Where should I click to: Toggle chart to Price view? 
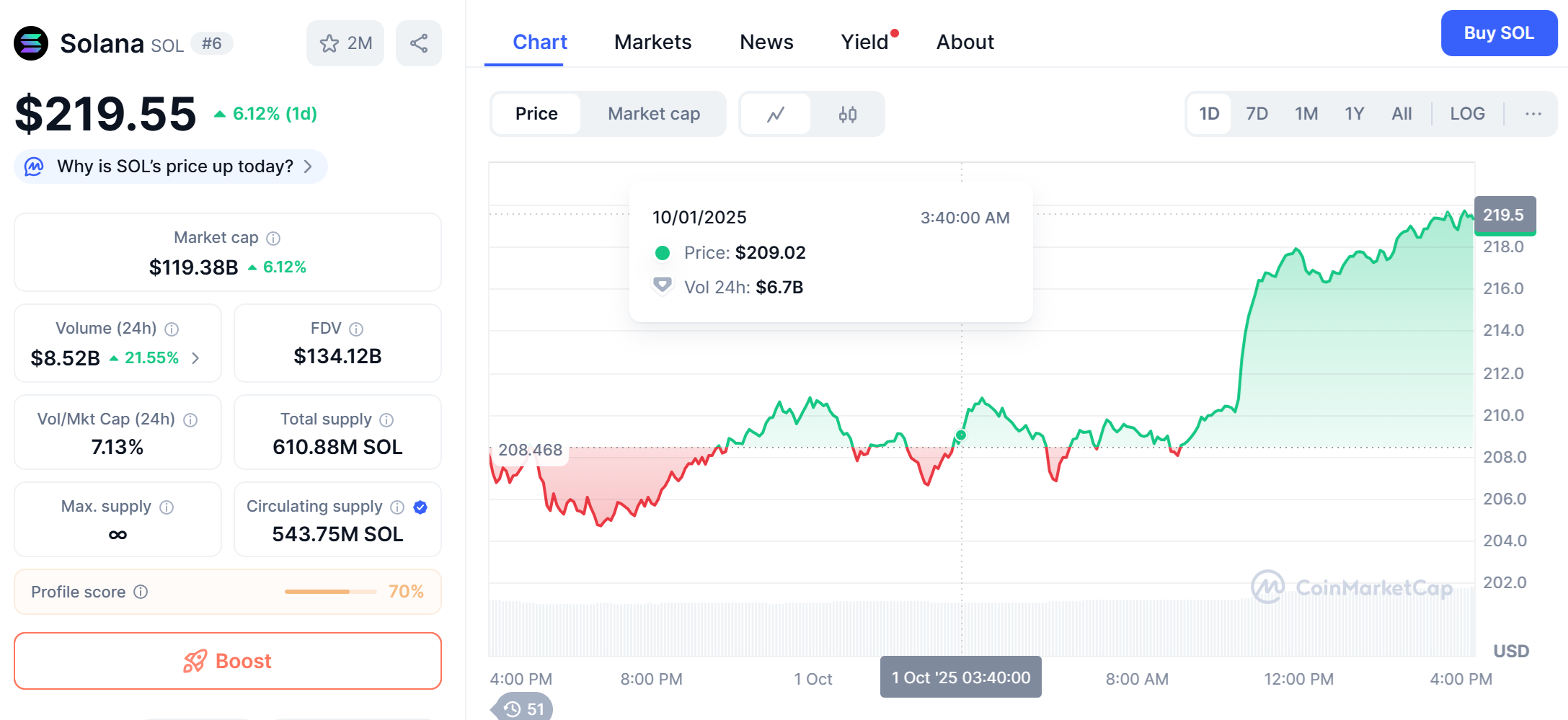[x=536, y=114]
